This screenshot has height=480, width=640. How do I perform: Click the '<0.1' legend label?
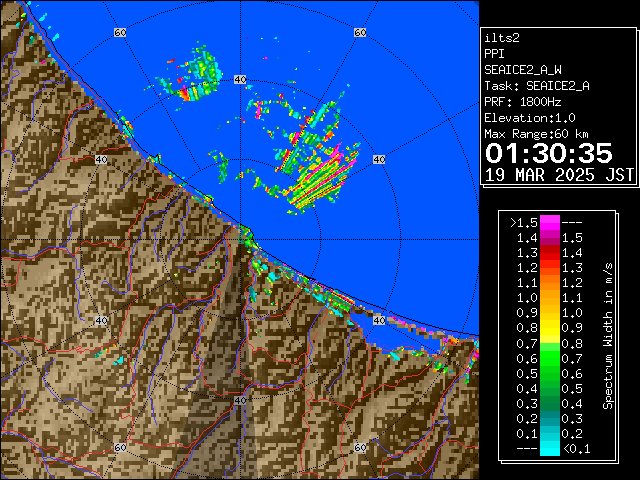(577, 449)
